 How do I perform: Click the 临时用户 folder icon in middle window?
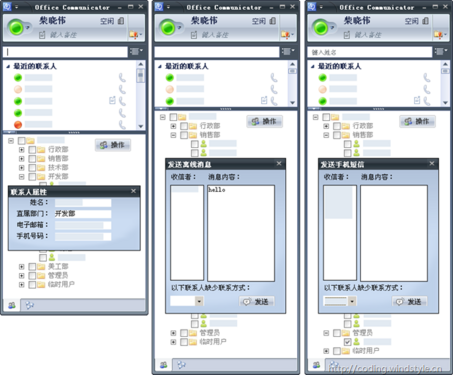(193, 342)
